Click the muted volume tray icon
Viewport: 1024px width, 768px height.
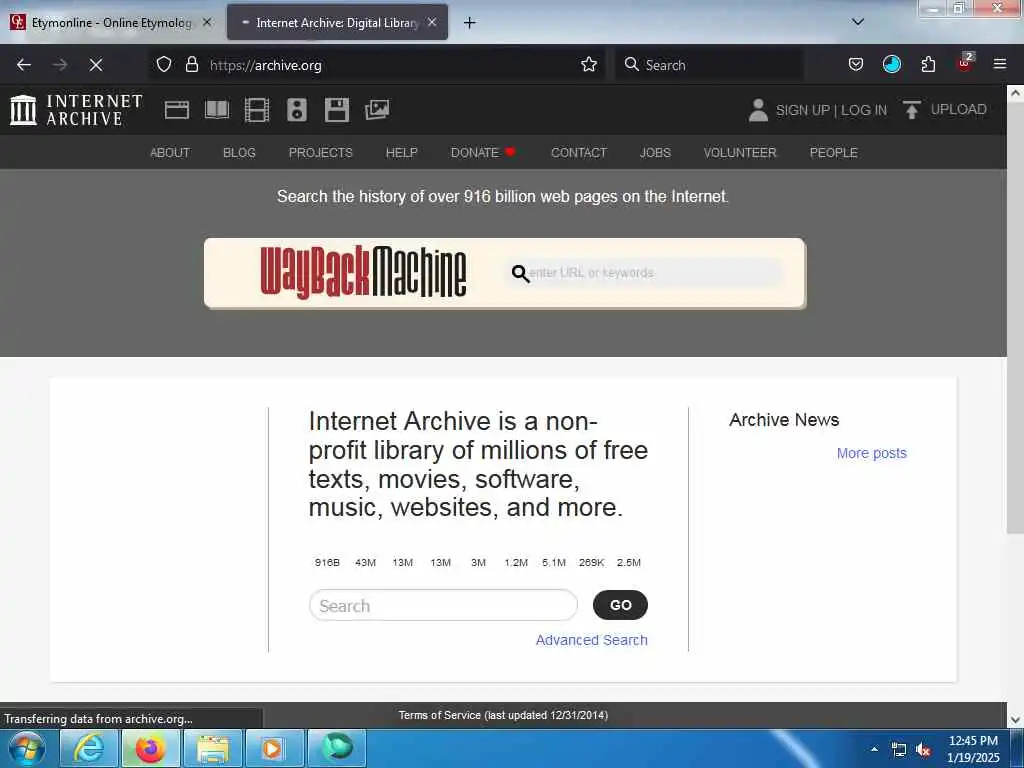pyautogui.click(x=923, y=749)
